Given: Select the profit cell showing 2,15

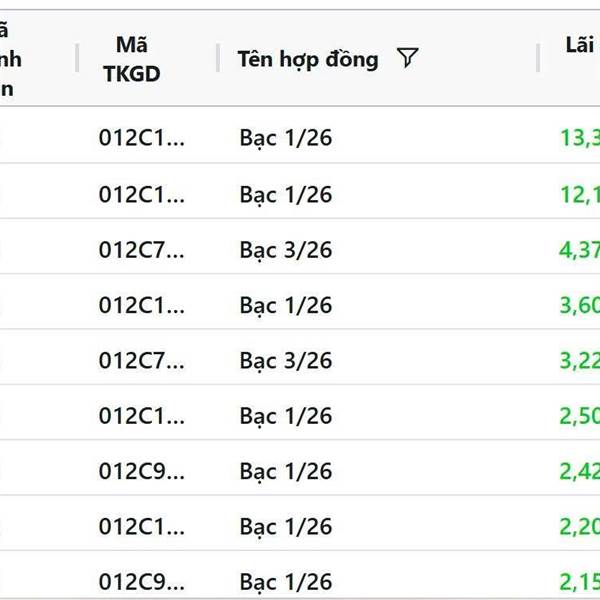Looking at the screenshot, I should 579,581.
